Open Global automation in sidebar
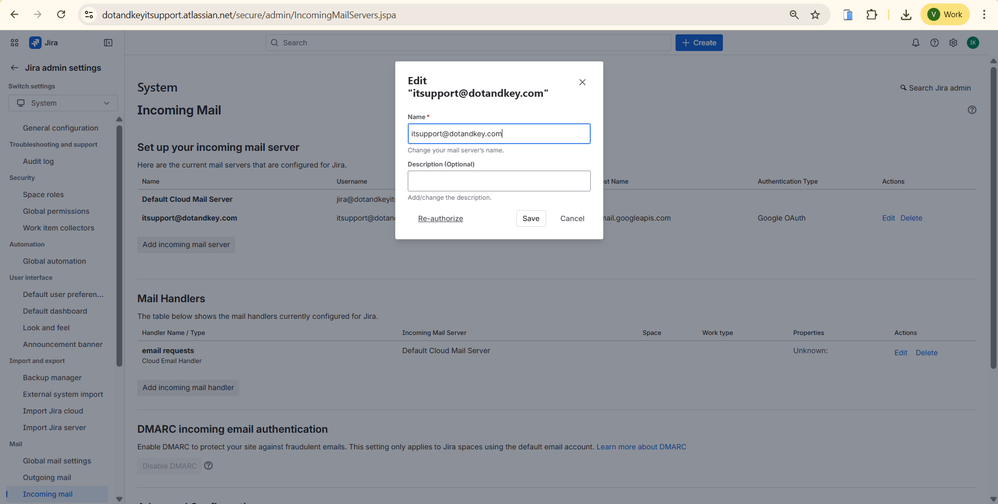The image size is (998, 504). click(x=54, y=261)
